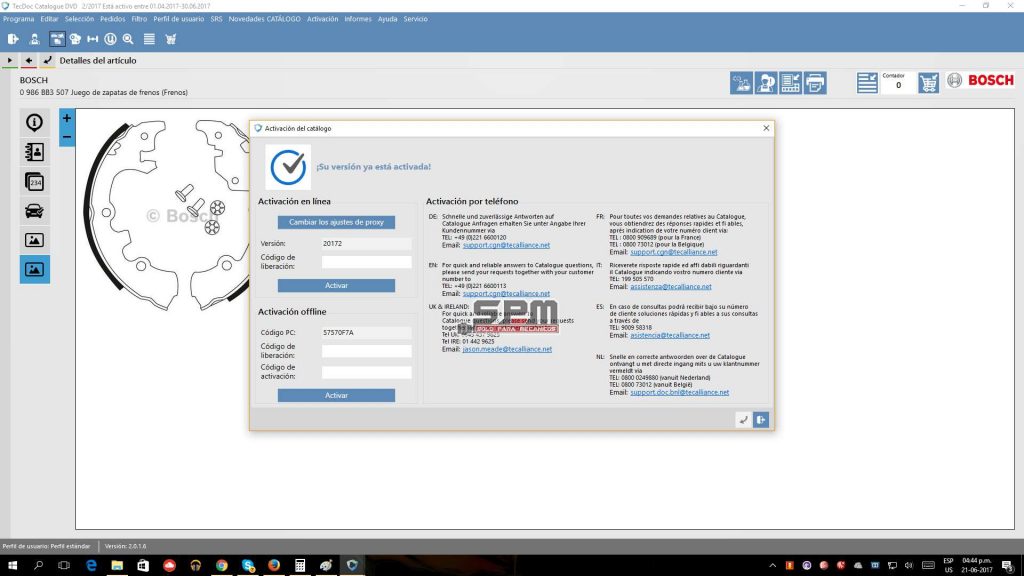The image size is (1024, 576).
Task: Open the contacts book sidebar icon
Action: [35, 152]
